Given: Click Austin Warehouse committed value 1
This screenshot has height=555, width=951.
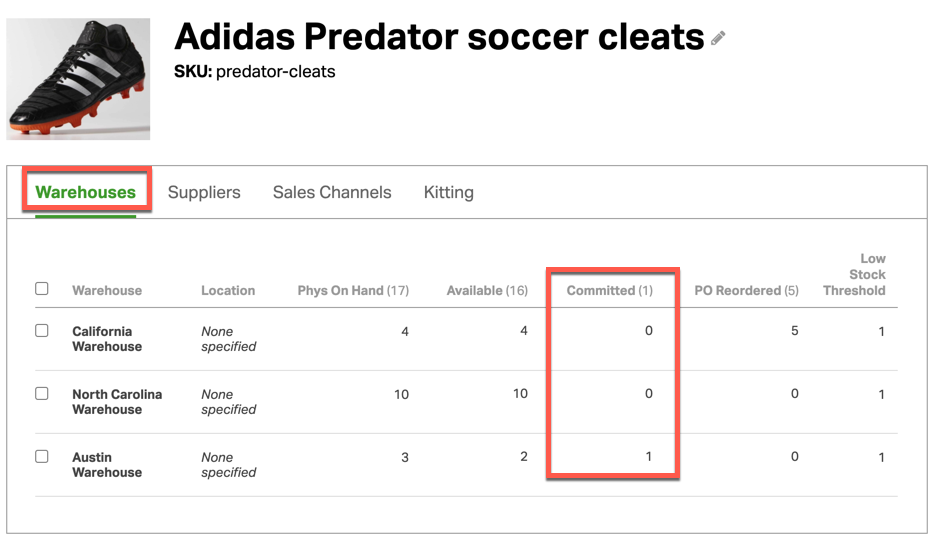Looking at the screenshot, I should click(648, 456).
